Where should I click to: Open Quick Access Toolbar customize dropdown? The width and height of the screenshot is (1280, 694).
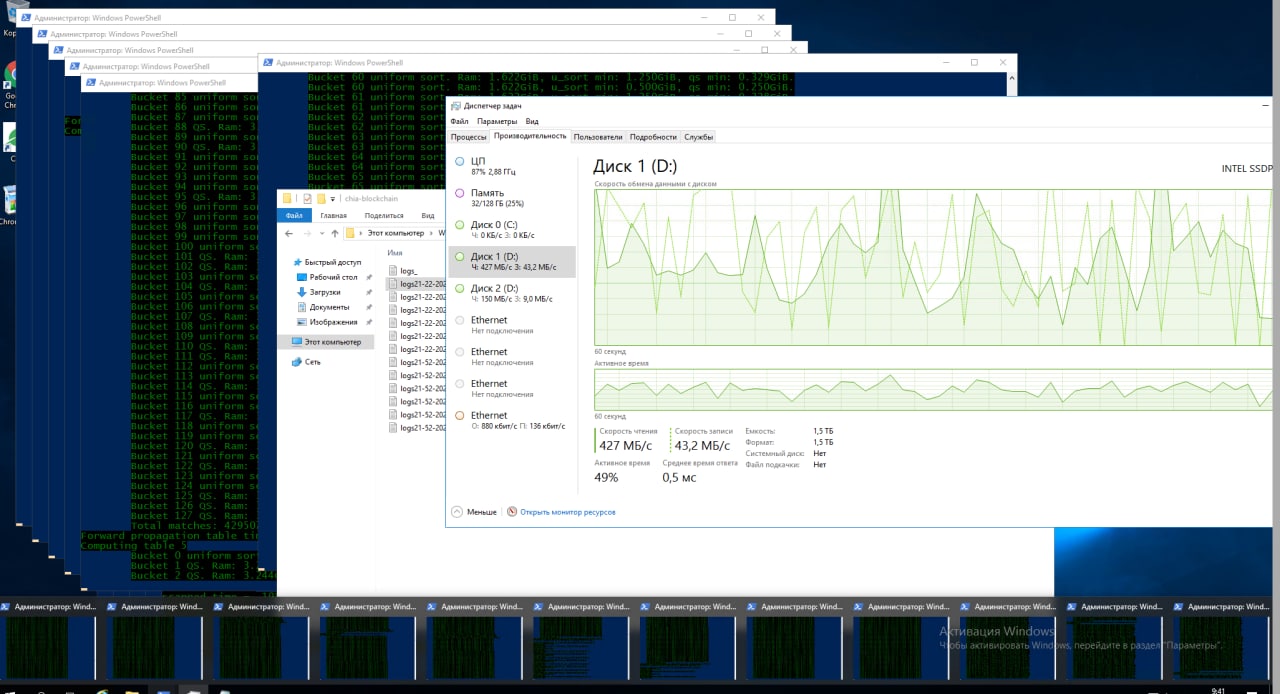click(334, 199)
